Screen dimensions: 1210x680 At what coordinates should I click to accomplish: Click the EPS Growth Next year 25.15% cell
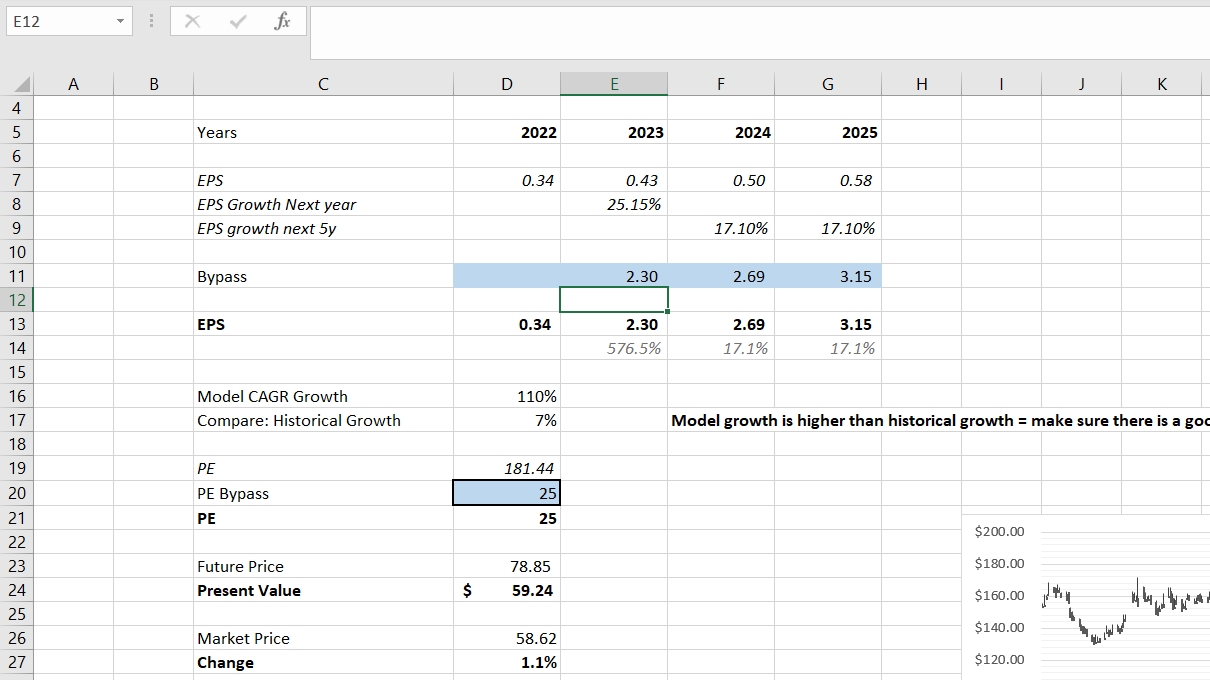[614, 204]
